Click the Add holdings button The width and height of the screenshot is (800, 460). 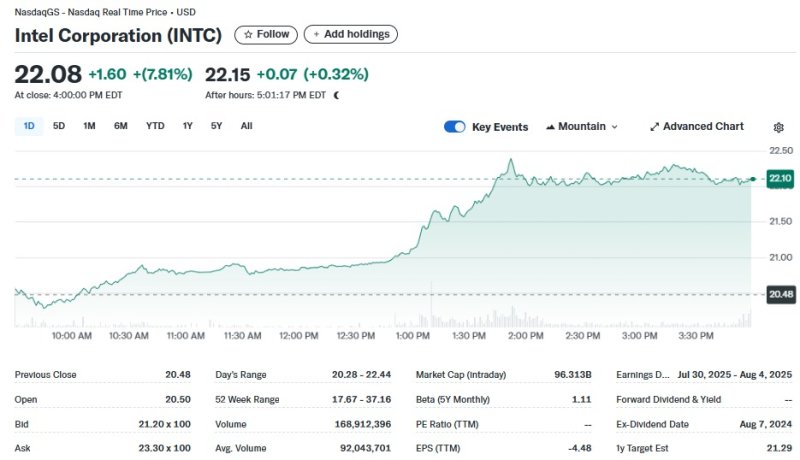click(x=351, y=34)
